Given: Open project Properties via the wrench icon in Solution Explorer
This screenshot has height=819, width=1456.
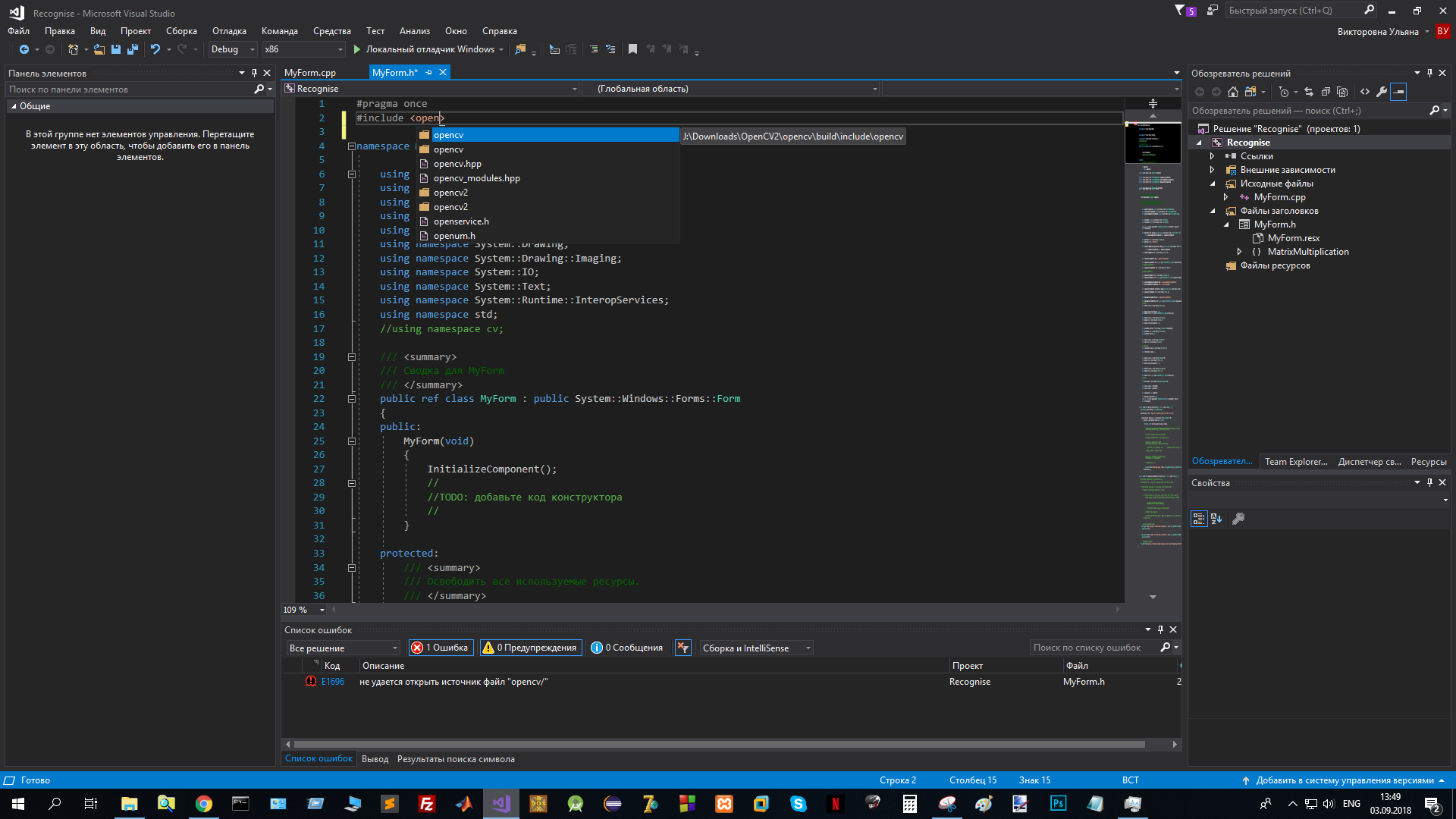Looking at the screenshot, I should click(x=1382, y=92).
